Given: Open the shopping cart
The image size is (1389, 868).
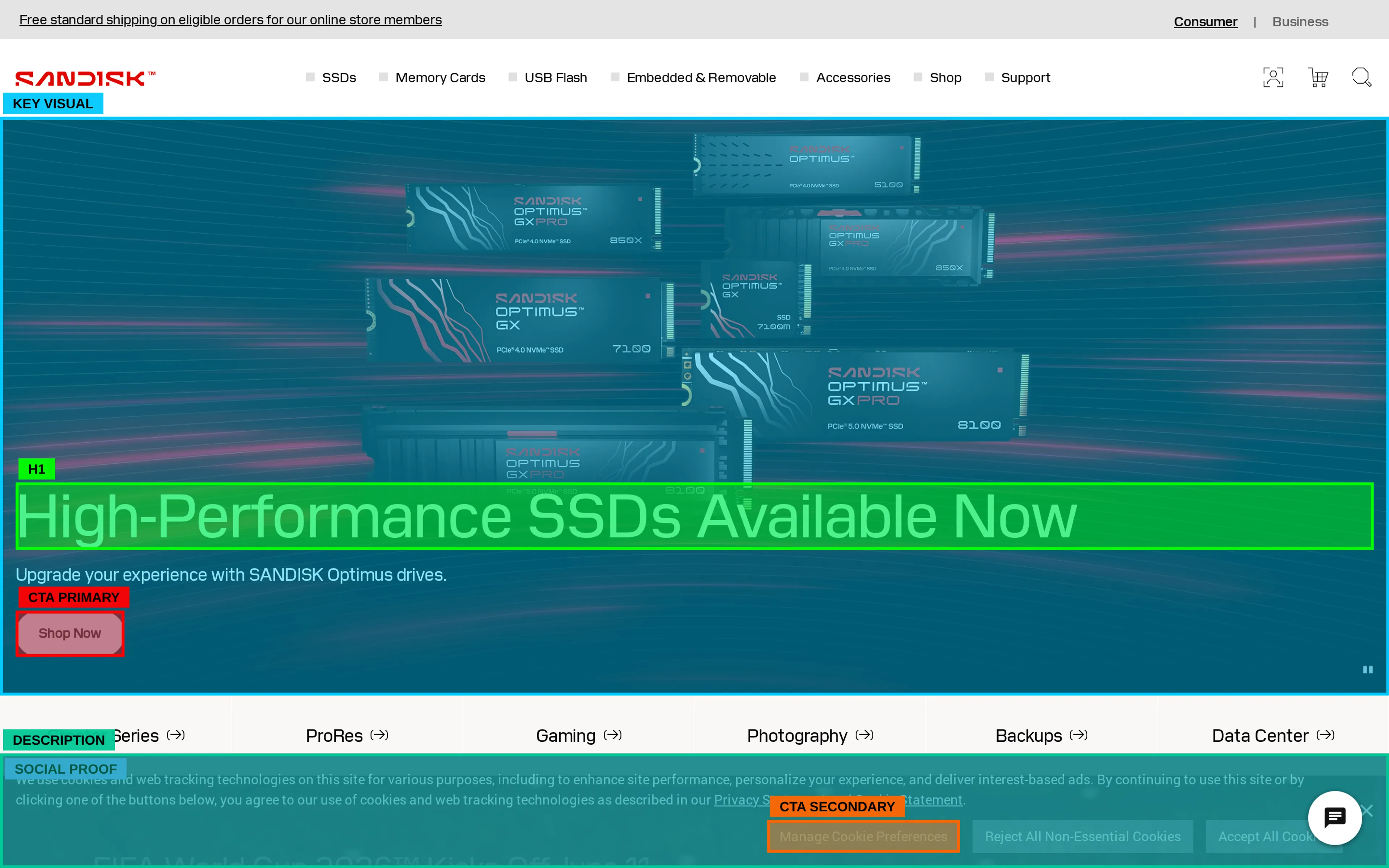Looking at the screenshot, I should click(1318, 77).
